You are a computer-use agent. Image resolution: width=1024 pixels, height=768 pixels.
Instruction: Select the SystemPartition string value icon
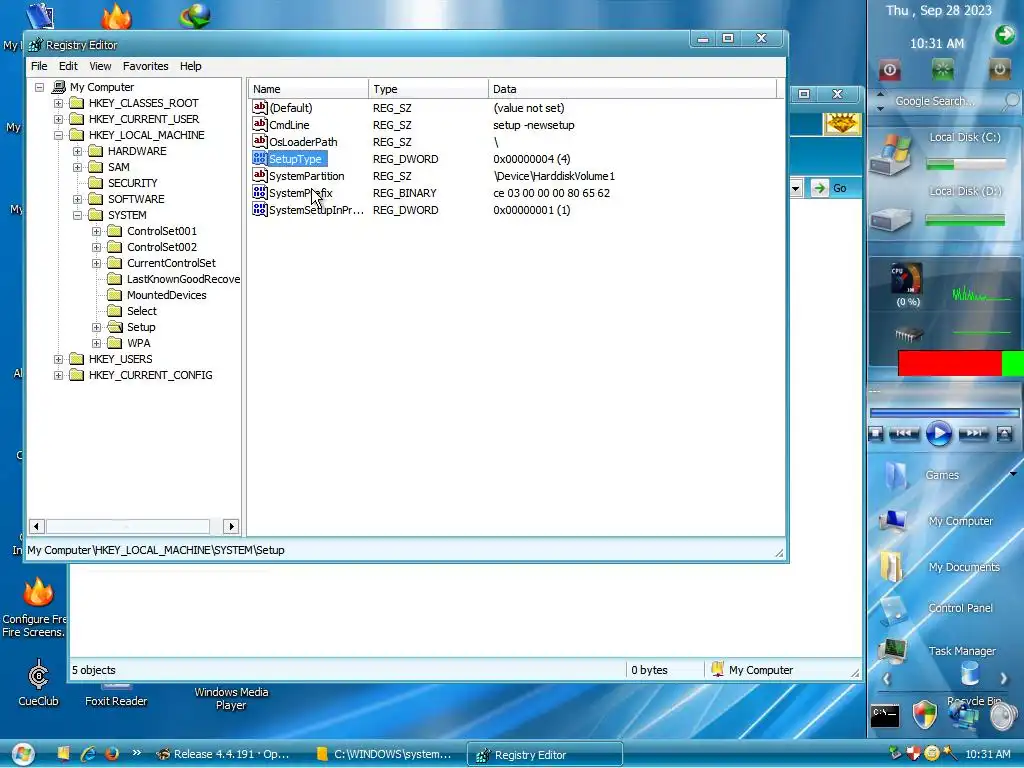(259, 175)
